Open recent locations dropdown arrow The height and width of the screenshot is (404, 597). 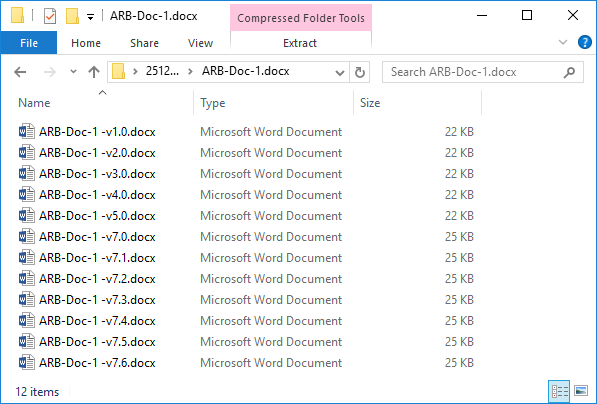(x=73, y=72)
